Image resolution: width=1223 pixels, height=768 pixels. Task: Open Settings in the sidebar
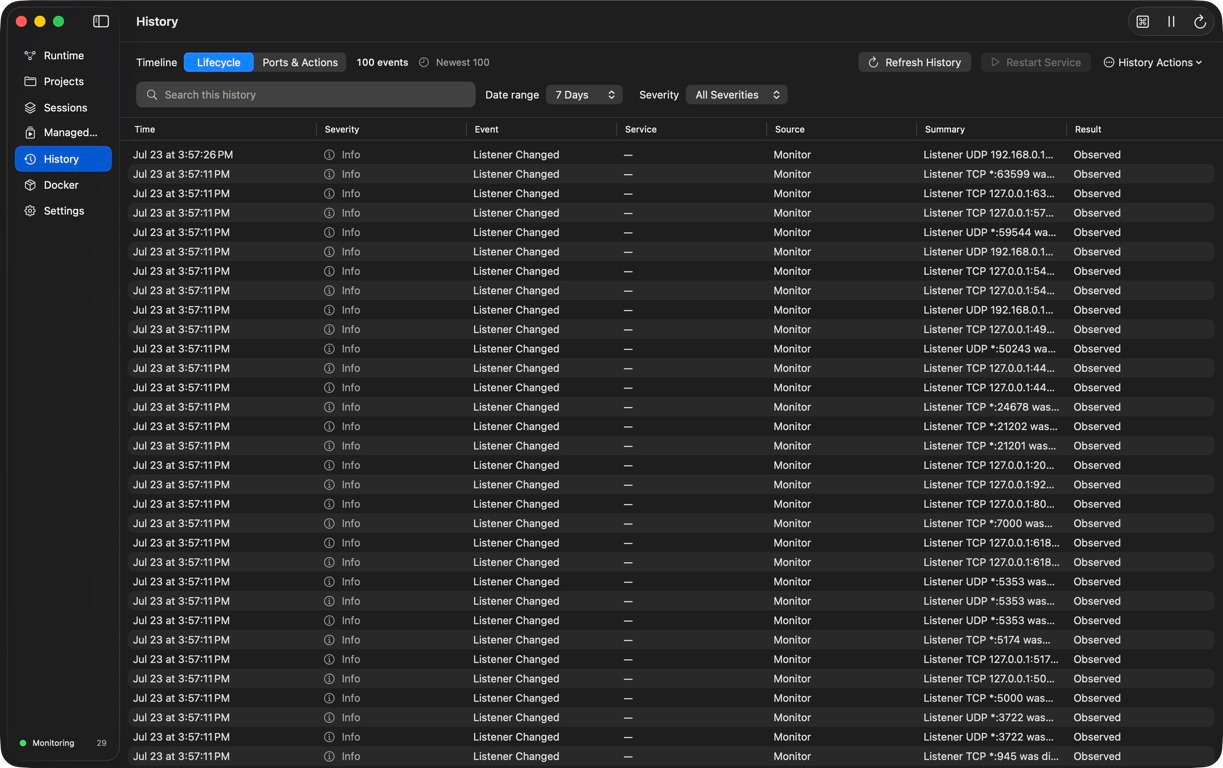[63, 211]
